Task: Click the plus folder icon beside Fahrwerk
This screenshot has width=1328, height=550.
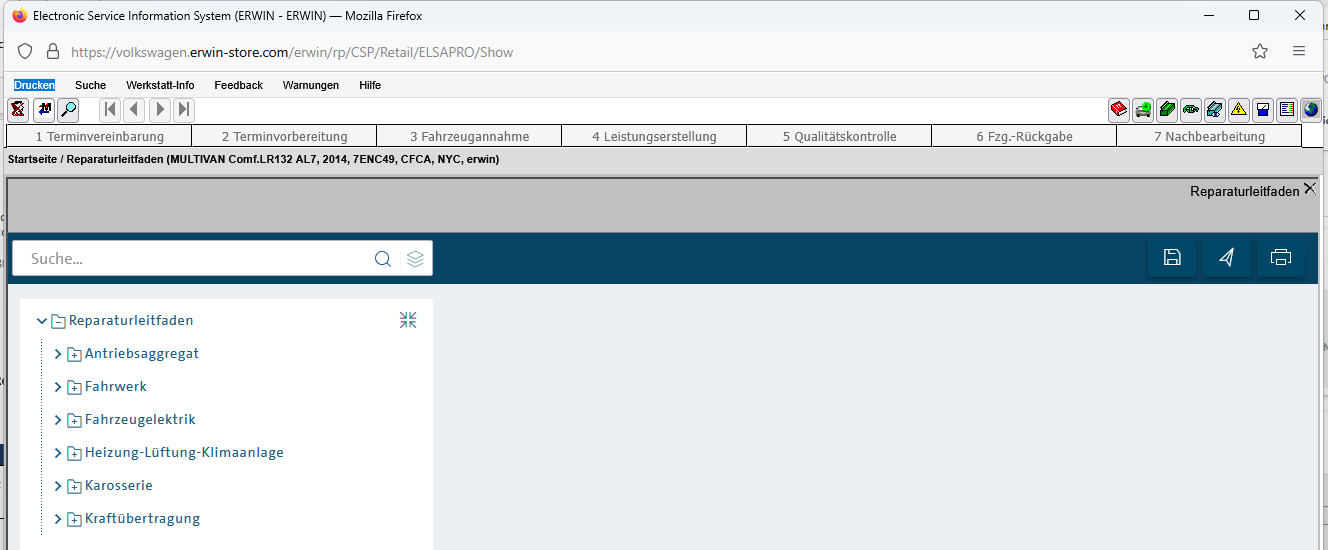Action: point(74,387)
